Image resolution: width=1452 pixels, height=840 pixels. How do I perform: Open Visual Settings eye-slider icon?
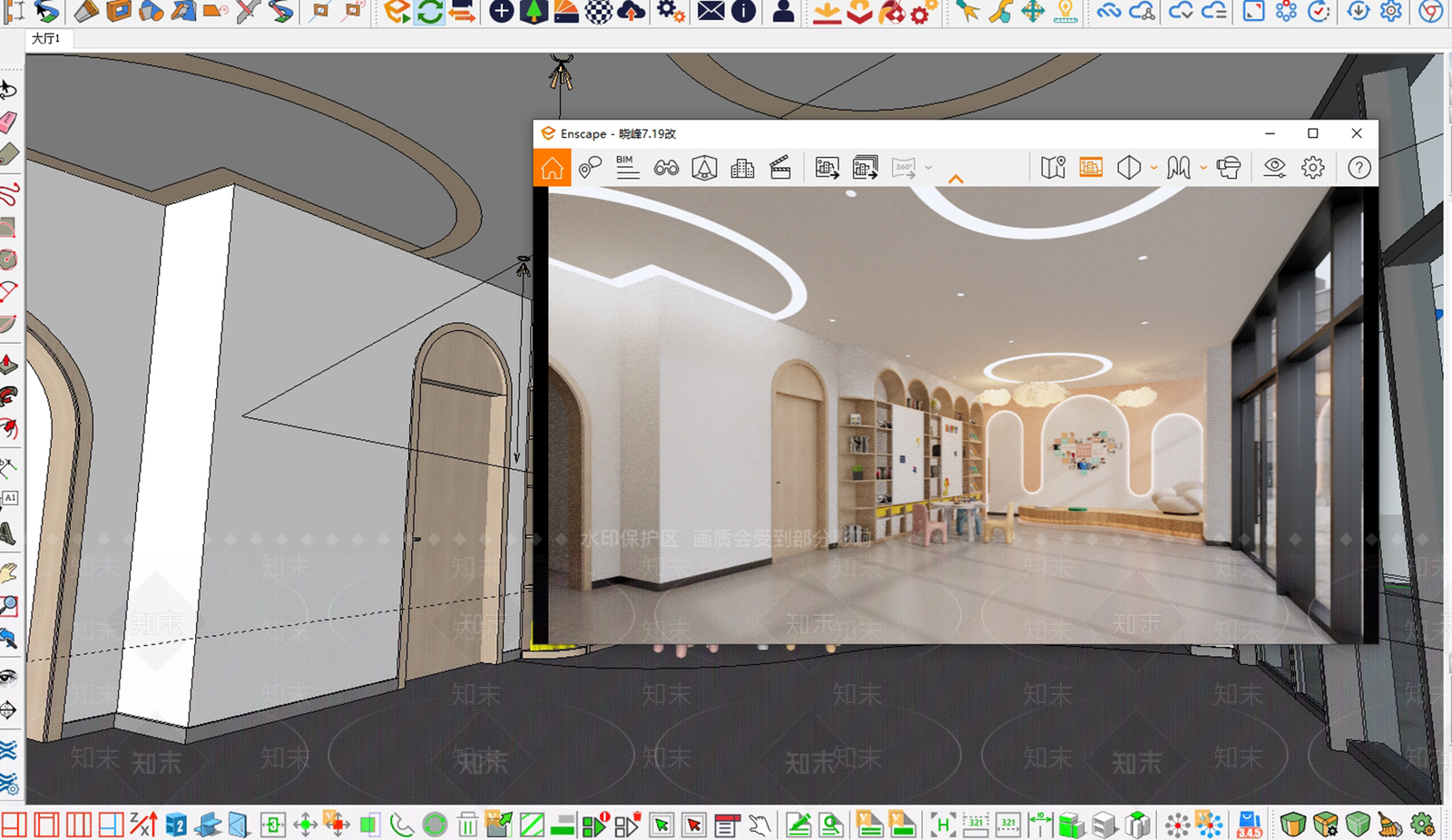coord(1274,168)
